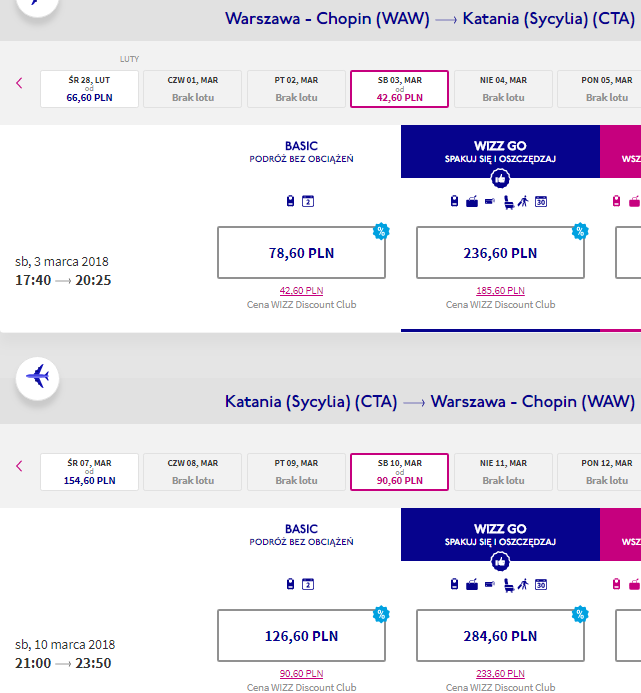The image size is (641, 693).
Task: Open 233,60 PLN Discount Club price link
Action: (500, 673)
